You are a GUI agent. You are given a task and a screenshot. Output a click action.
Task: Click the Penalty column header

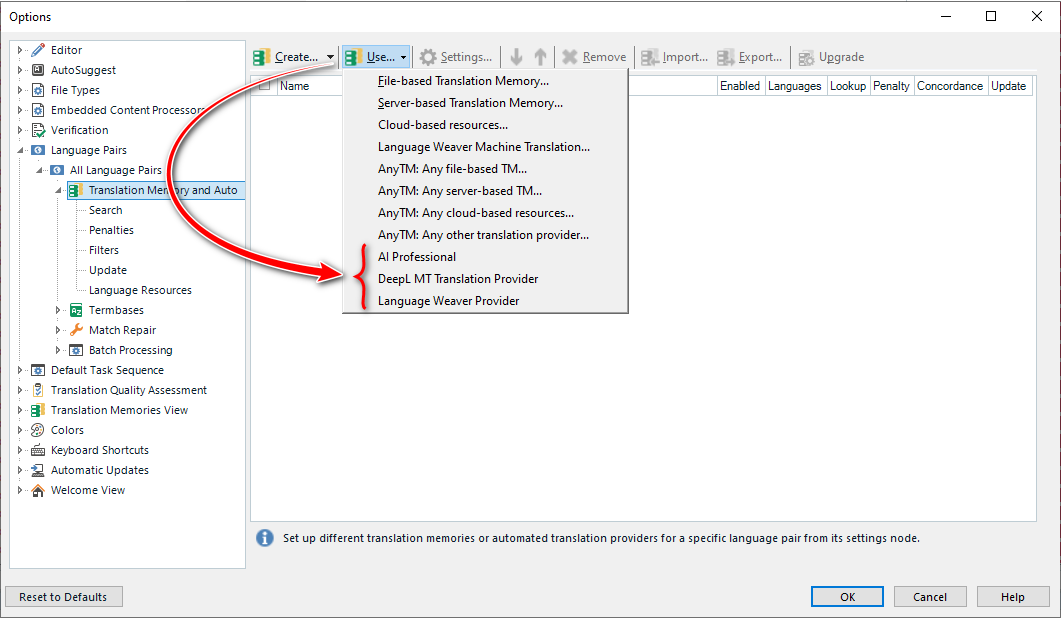pyautogui.click(x=891, y=86)
